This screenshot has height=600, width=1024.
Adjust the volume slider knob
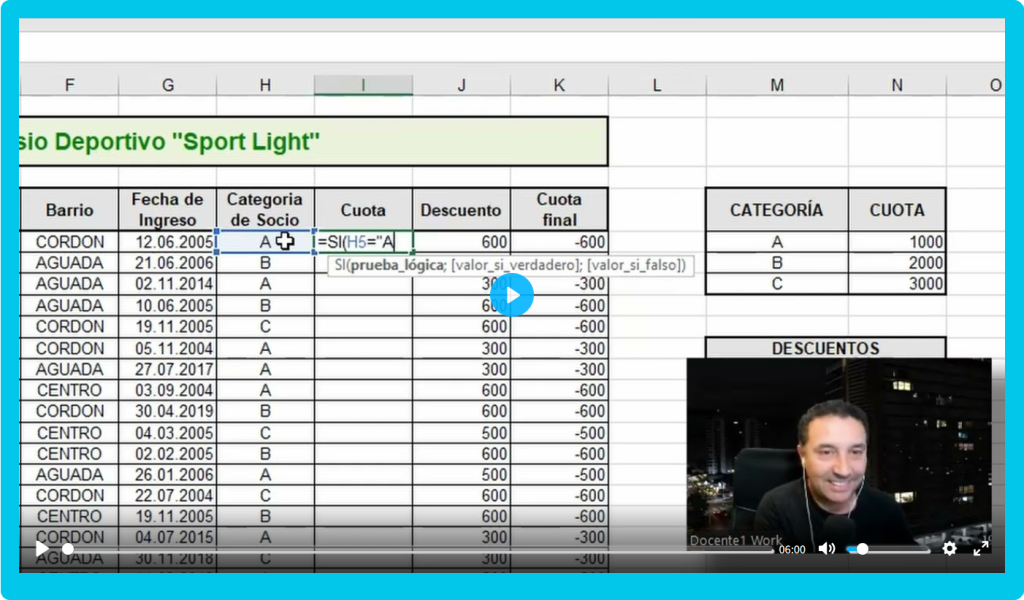(862, 549)
